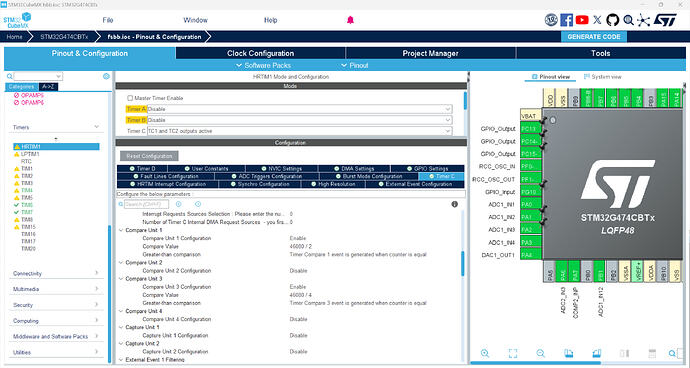Open the Burst Mode Configuration tab
The image size is (690, 368).
click(369, 176)
